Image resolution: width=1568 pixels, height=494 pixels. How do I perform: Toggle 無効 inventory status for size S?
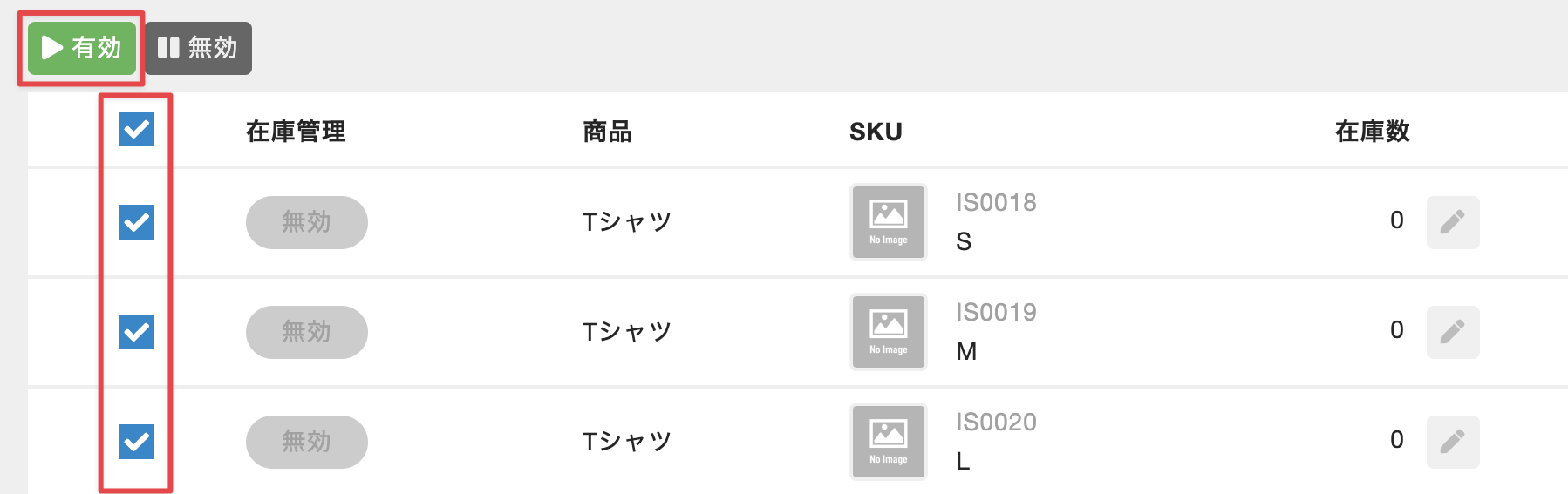click(306, 222)
